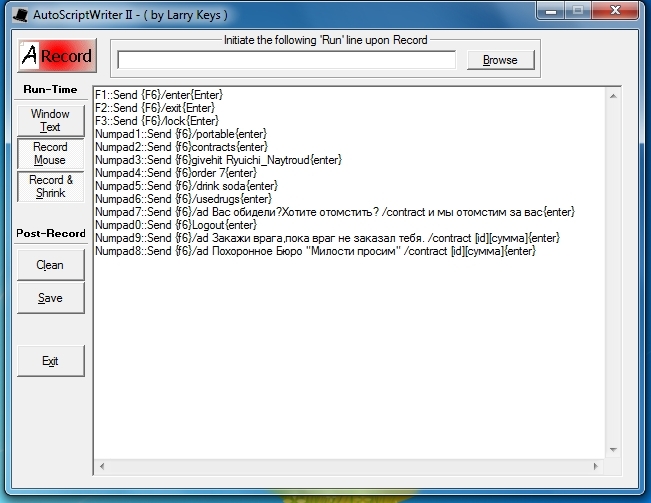Toggle the Window Text option
Image resolution: width=651 pixels, height=503 pixels.
point(50,121)
